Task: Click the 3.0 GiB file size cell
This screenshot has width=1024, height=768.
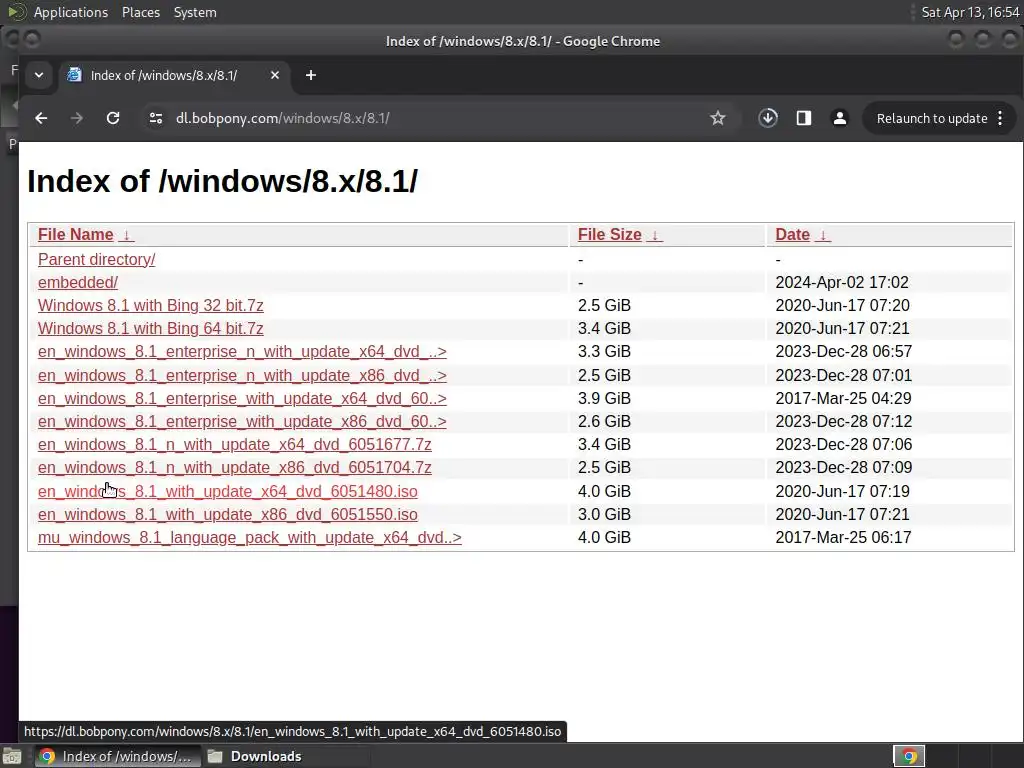Action: (x=604, y=514)
